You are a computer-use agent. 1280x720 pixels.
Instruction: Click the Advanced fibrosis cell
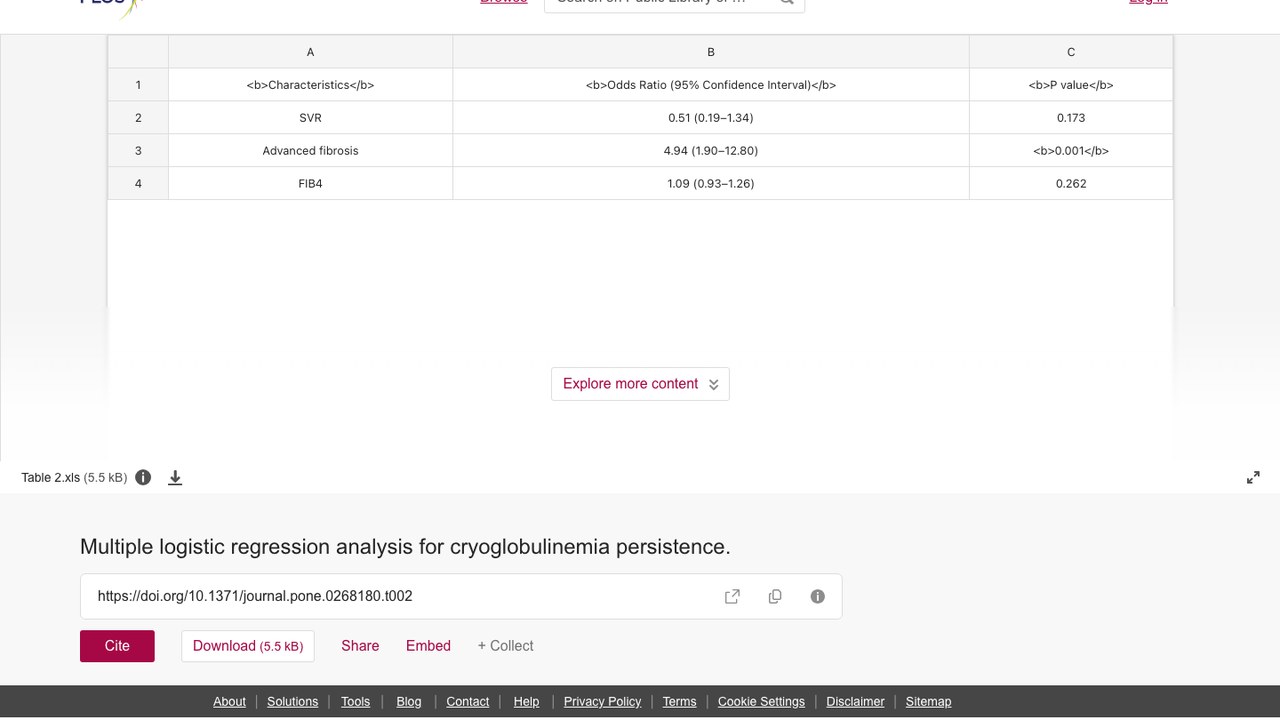pos(310,151)
